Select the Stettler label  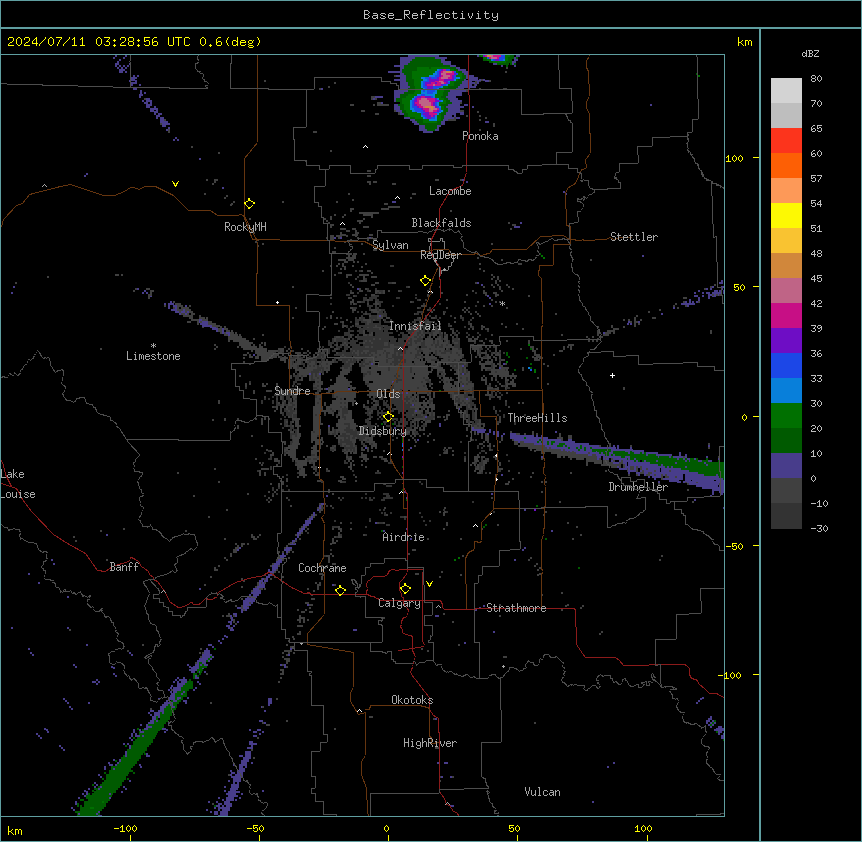pos(634,237)
